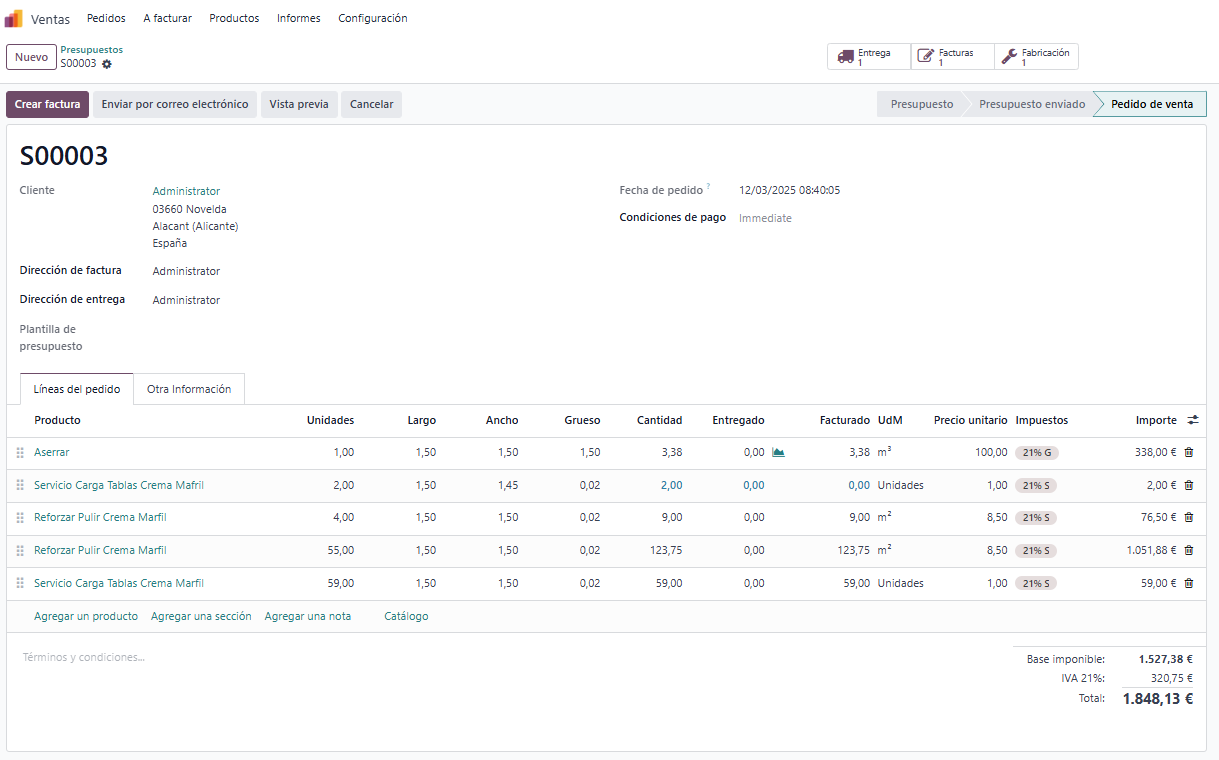Grab drag handle of Servicio Carga Tablas Crema Mafril

20,485
